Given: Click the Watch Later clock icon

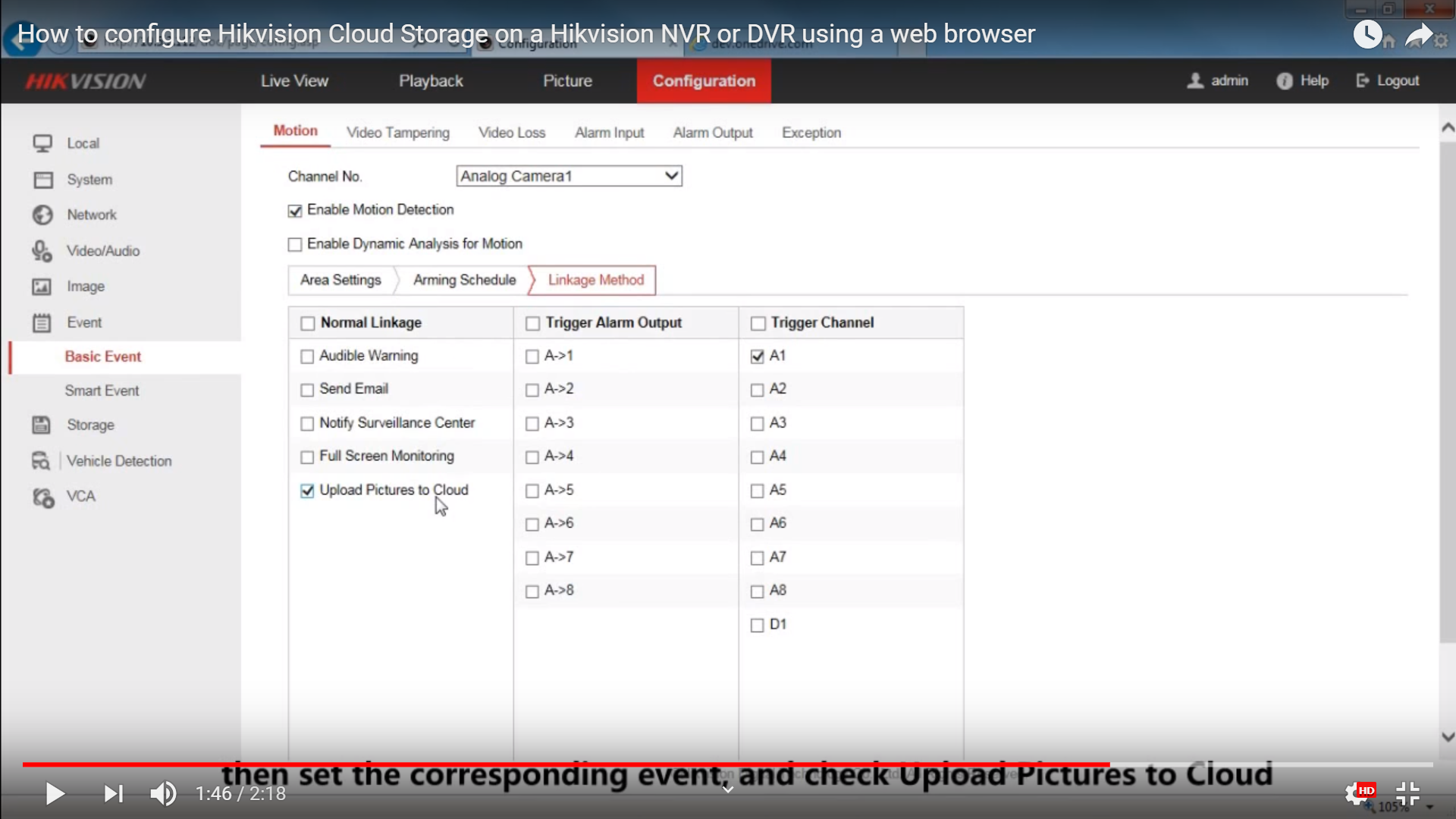Looking at the screenshot, I should pos(1367,34).
